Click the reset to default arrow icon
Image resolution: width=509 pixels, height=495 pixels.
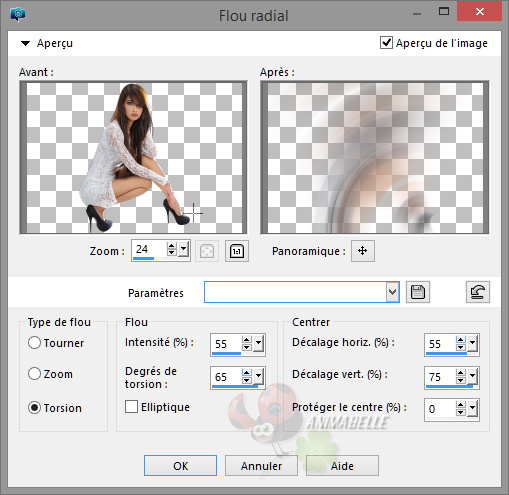(x=478, y=292)
